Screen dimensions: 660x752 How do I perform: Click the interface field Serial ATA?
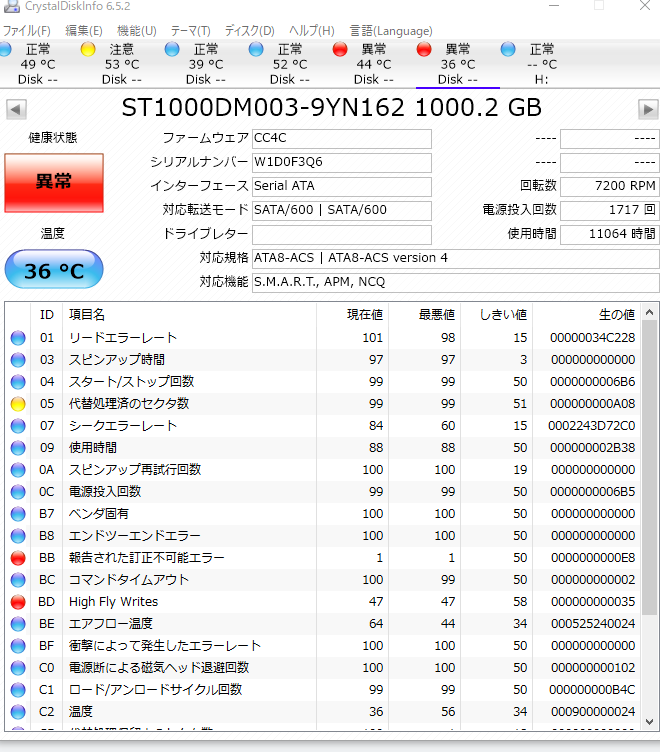(x=342, y=187)
